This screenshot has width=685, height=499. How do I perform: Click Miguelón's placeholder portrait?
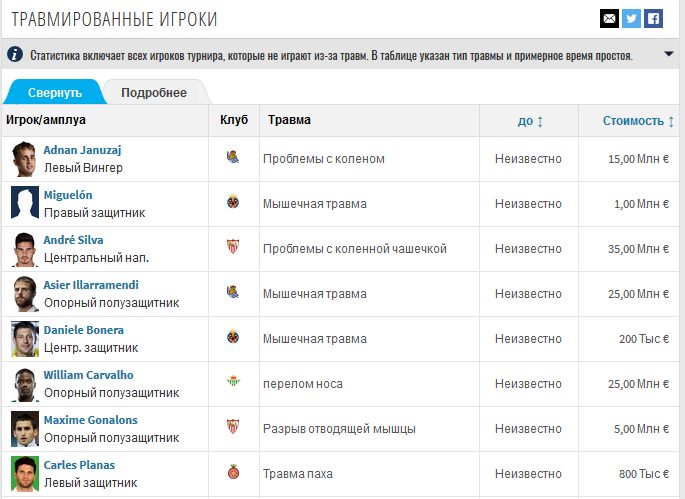[25, 203]
